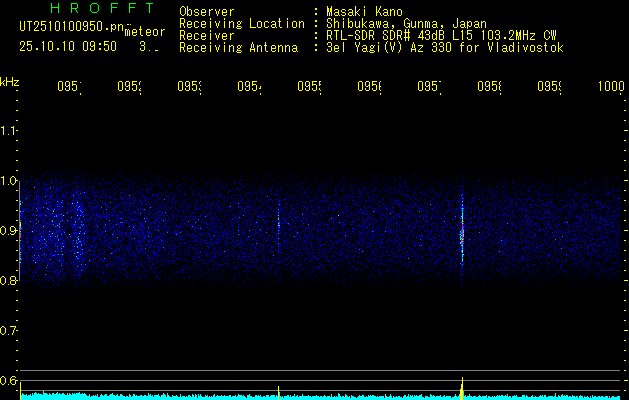Image resolution: width=629 pixels, height=400 pixels.
Task: Click the Receiving Antenna field label
Action: click(238, 47)
